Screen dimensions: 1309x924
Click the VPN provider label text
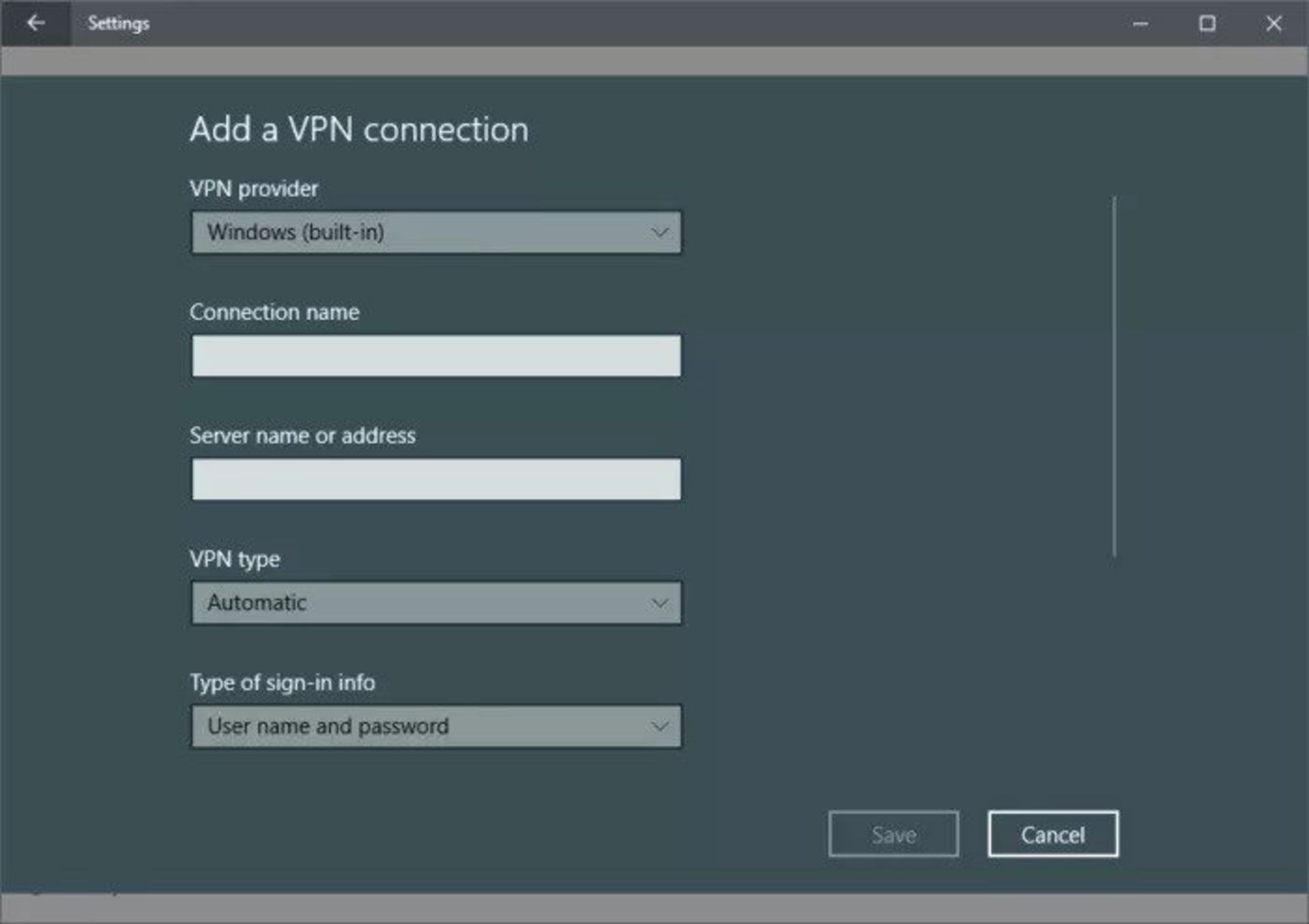coord(254,189)
